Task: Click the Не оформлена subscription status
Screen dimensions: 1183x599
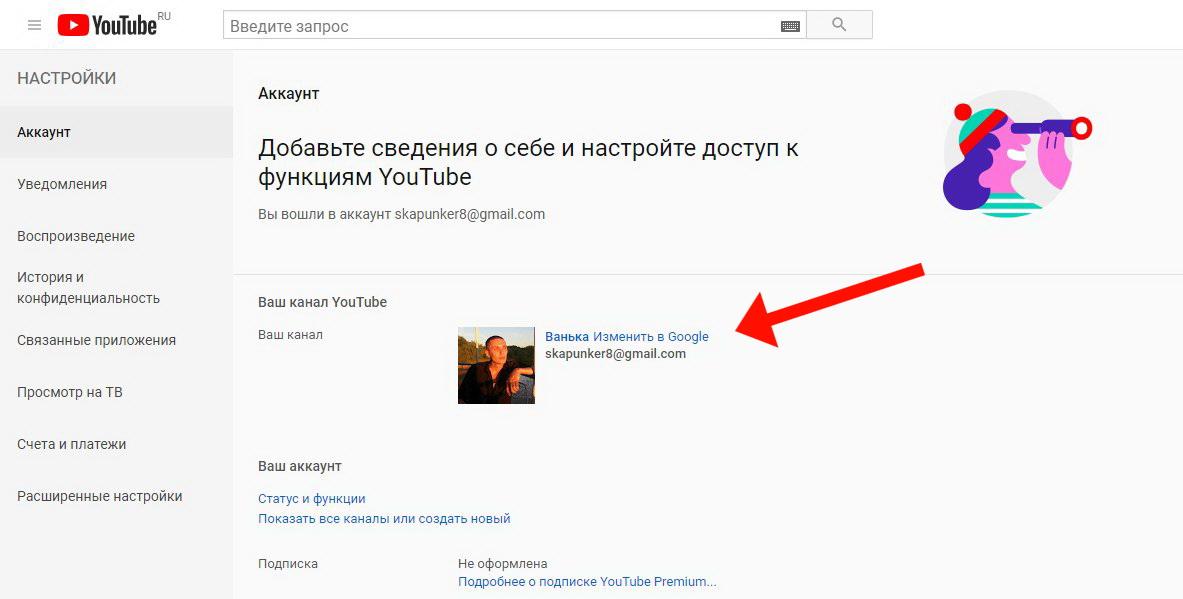Action: pyautogui.click(x=502, y=564)
